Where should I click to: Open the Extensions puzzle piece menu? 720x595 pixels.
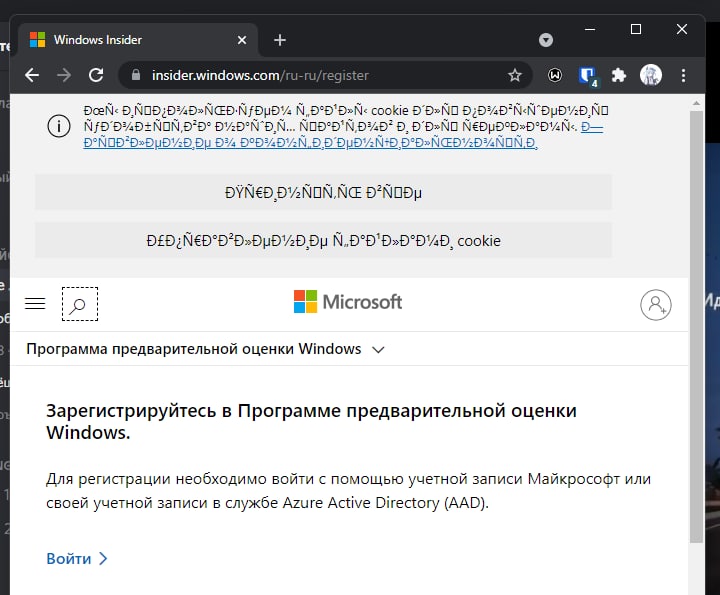(619, 75)
